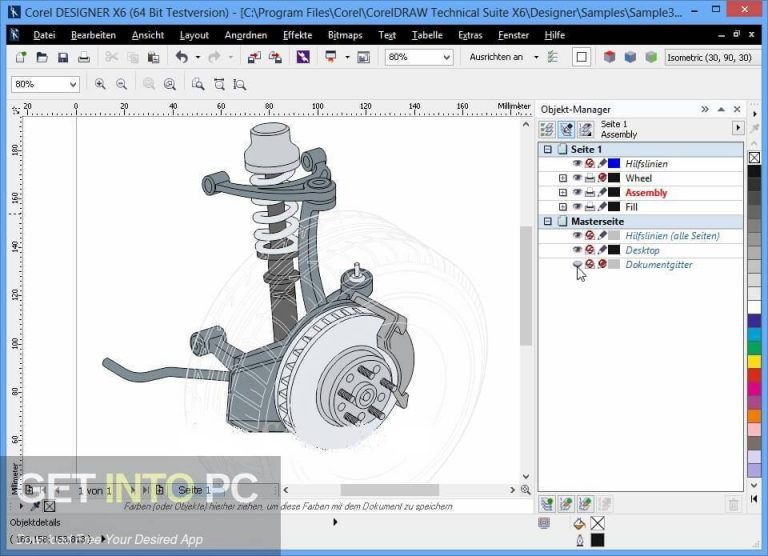
Task: Click the blue color swatch of Hilfslinien layer
Action: coord(614,164)
